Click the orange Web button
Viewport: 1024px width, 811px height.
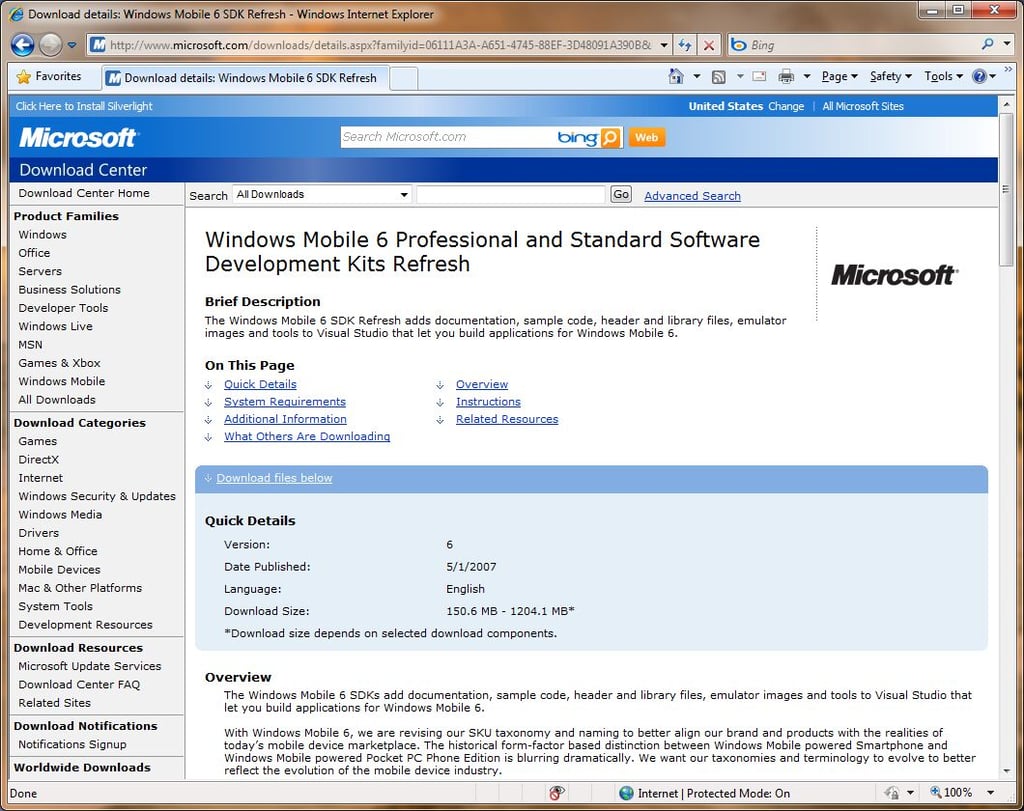[647, 137]
